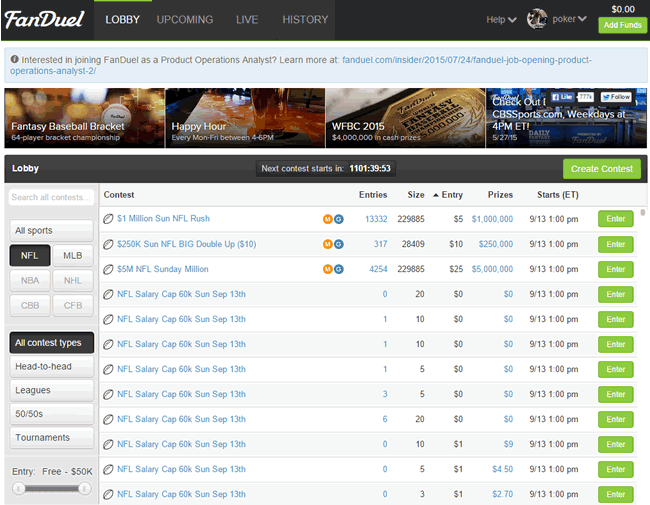Open the HISTORY tab
The height and width of the screenshot is (505, 650).
[305, 19]
